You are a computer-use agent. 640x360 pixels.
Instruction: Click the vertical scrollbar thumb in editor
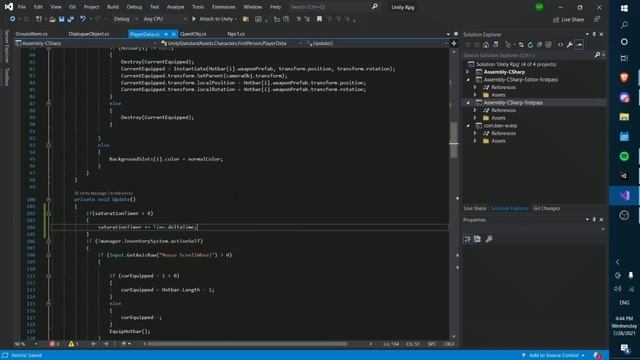(x=453, y=139)
